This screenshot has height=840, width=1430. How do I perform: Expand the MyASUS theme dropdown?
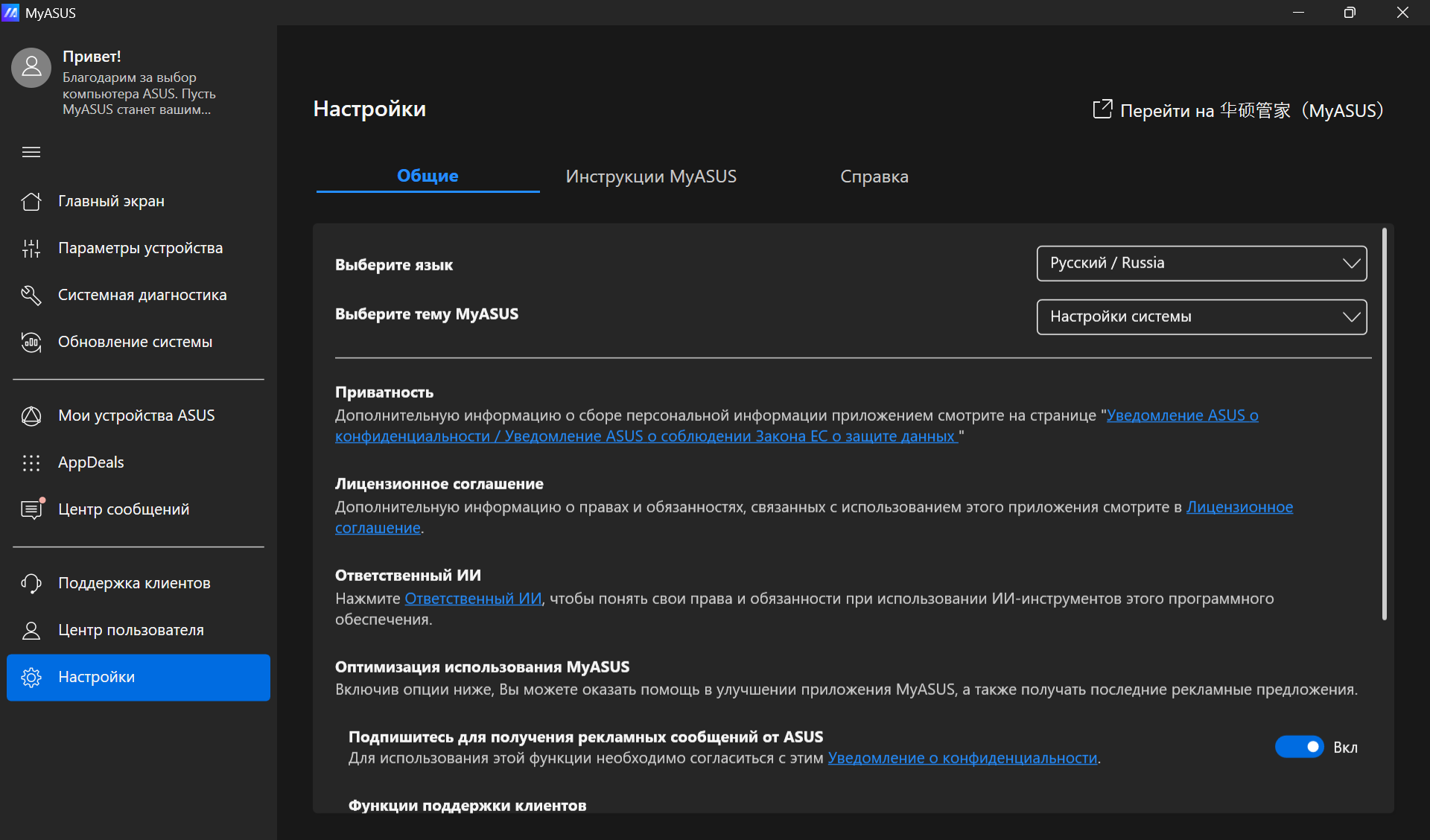(1201, 317)
